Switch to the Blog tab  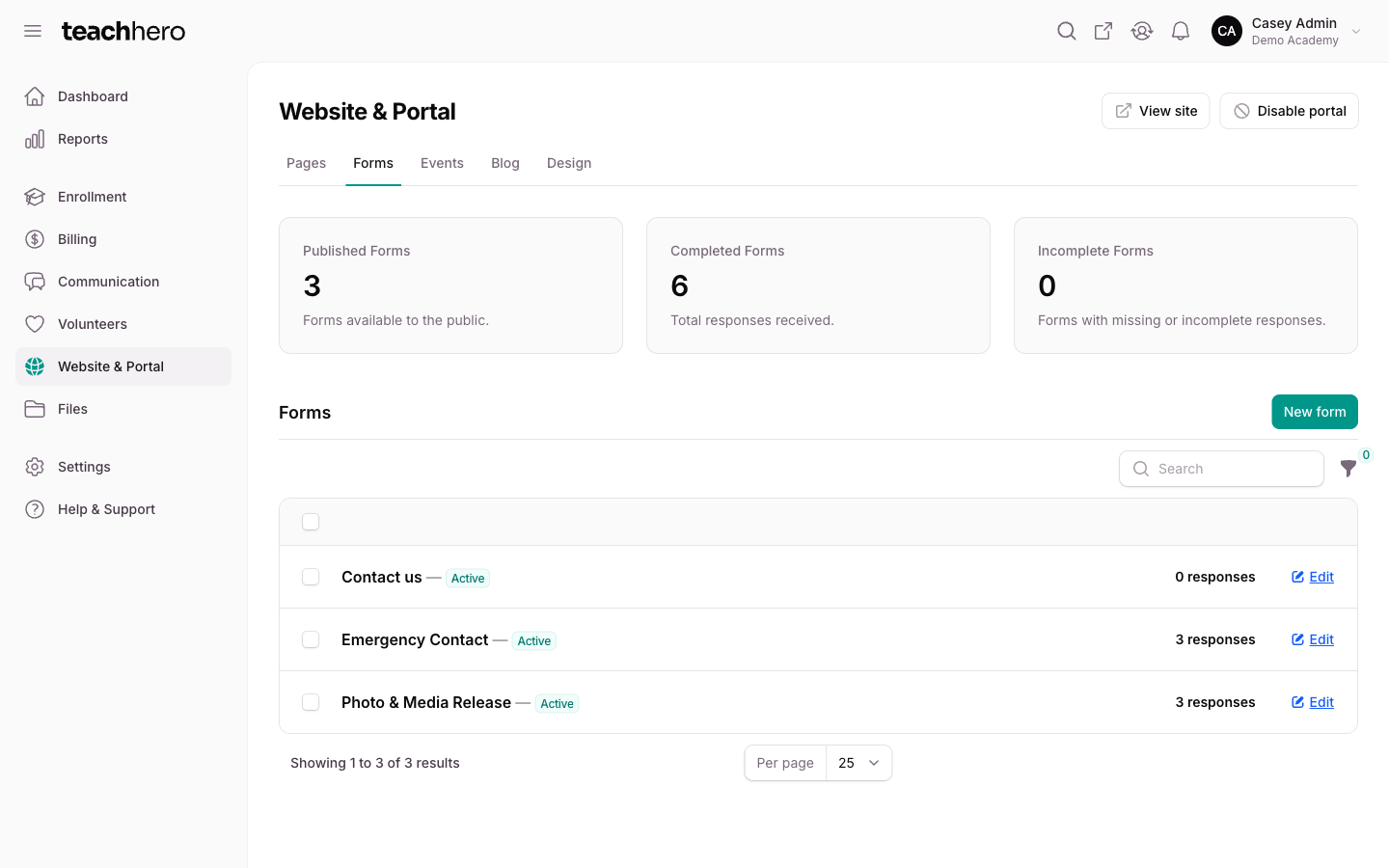click(505, 163)
